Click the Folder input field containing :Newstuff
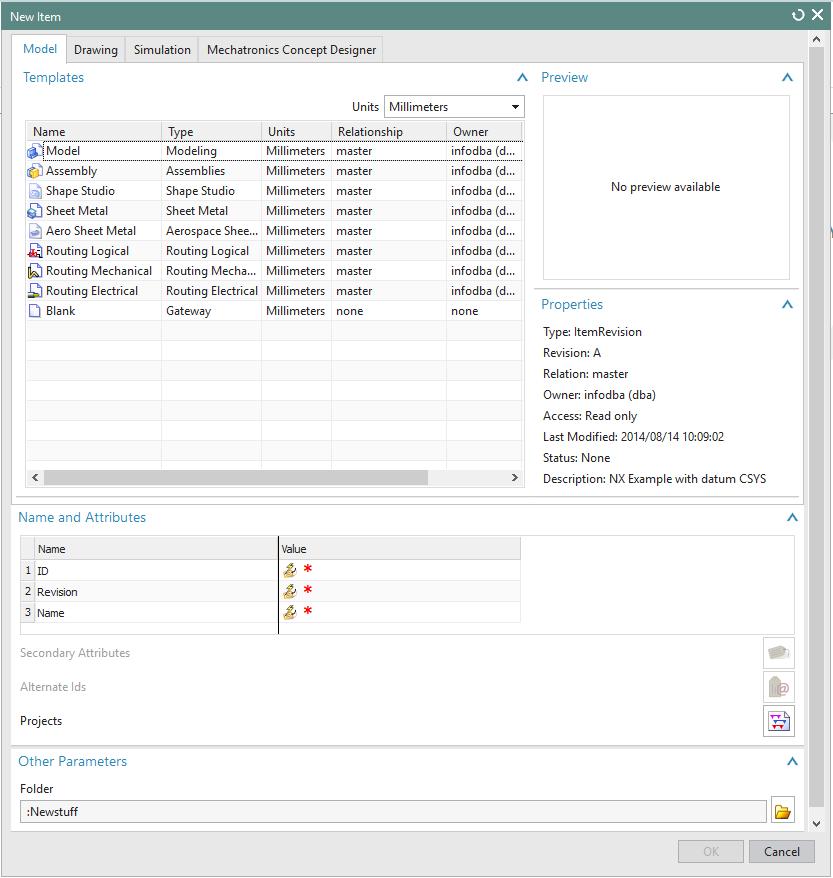The image size is (833, 878). (393, 811)
